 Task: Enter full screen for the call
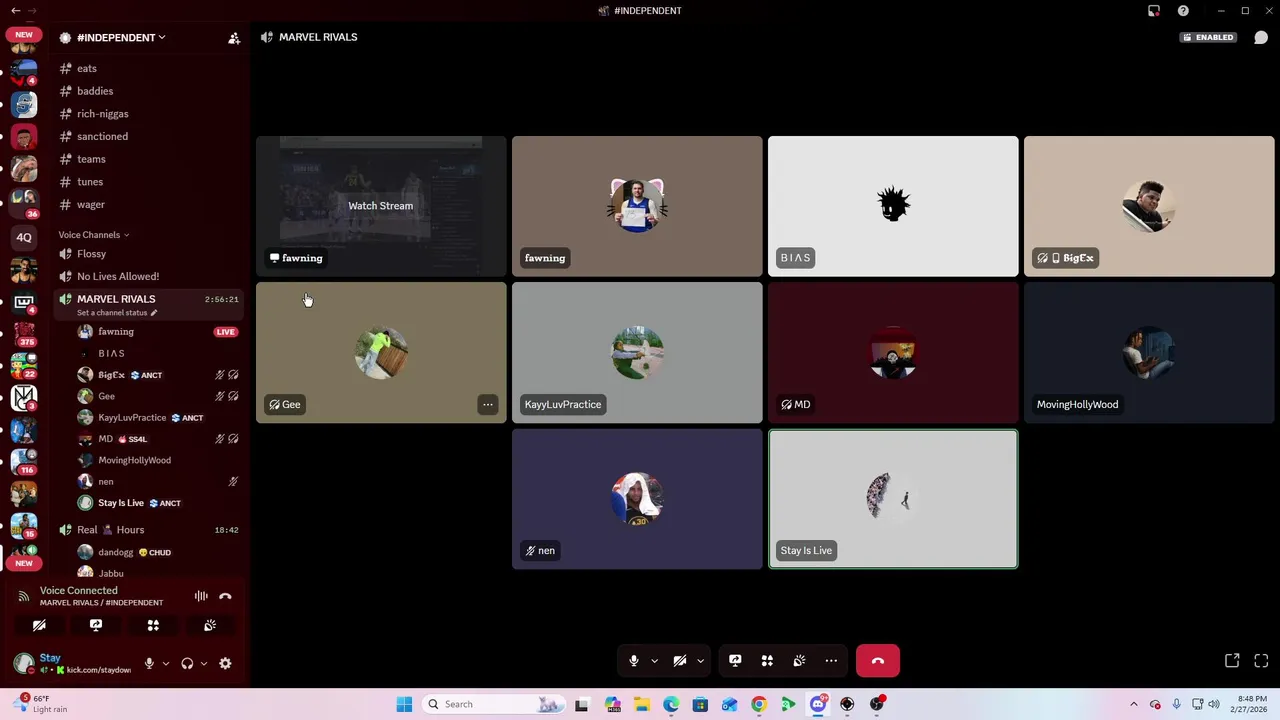pyautogui.click(x=1261, y=661)
